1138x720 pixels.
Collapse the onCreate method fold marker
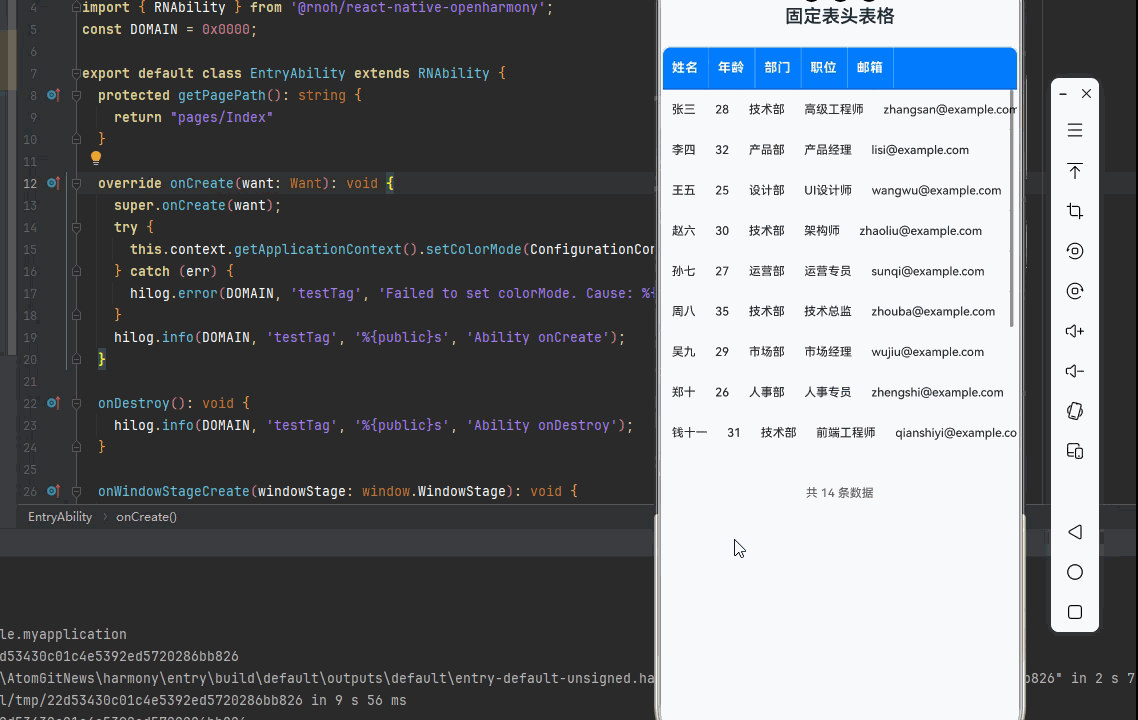pyautogui.click(x=76, y=183)
